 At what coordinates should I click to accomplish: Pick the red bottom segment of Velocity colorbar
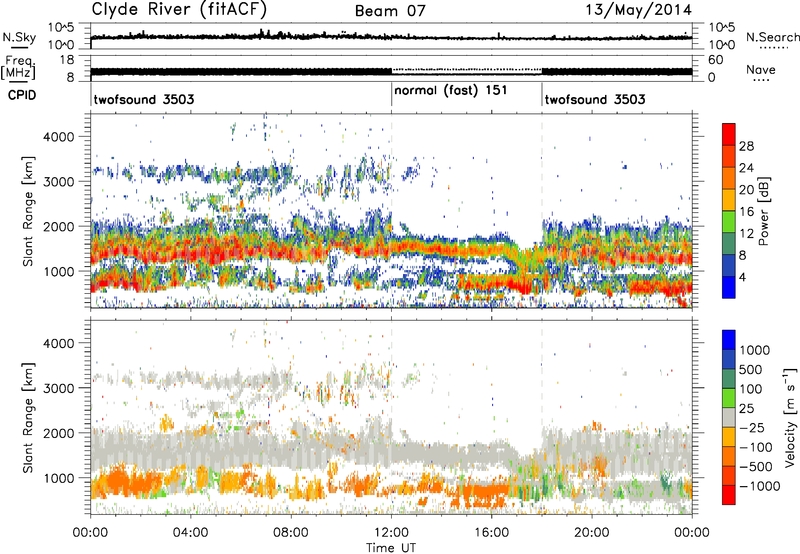tap(729, 495)
